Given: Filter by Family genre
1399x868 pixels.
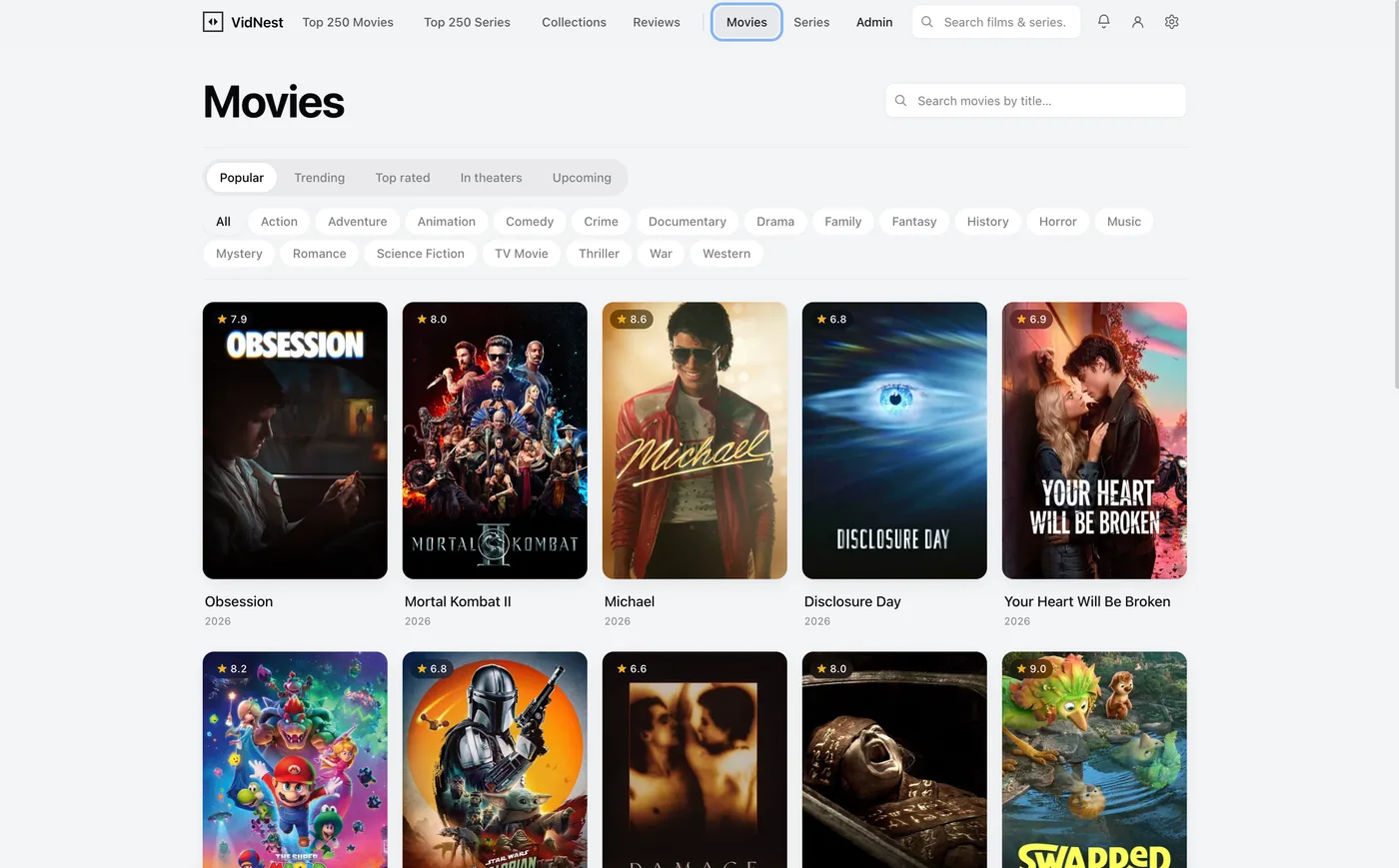Looking at the screenshot, I should [x=842, y=222].
